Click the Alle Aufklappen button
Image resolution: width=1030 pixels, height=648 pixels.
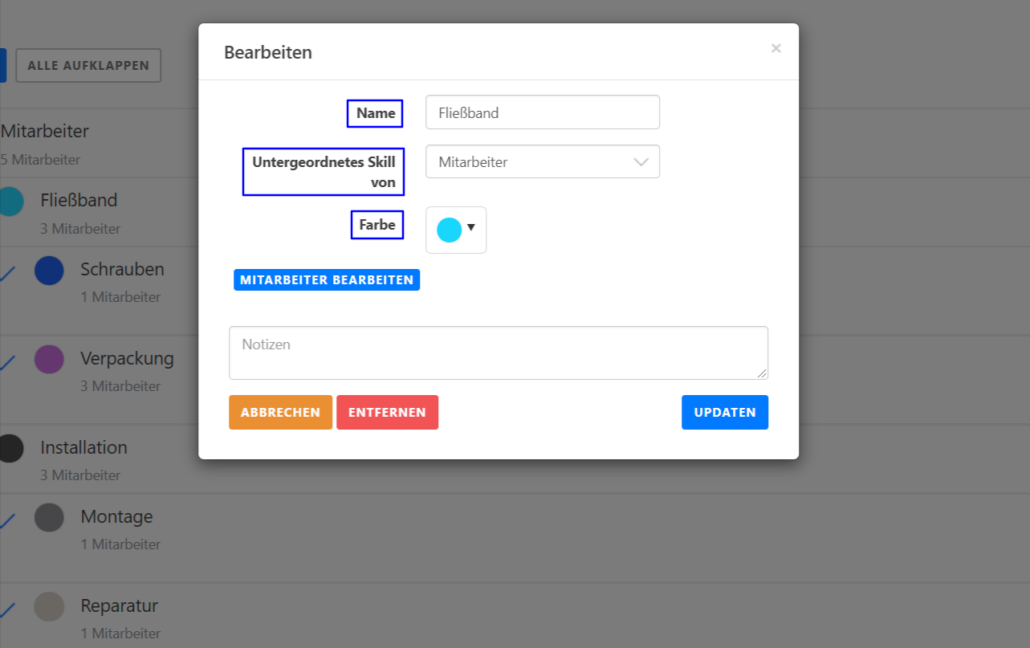[x=88, y=66]
